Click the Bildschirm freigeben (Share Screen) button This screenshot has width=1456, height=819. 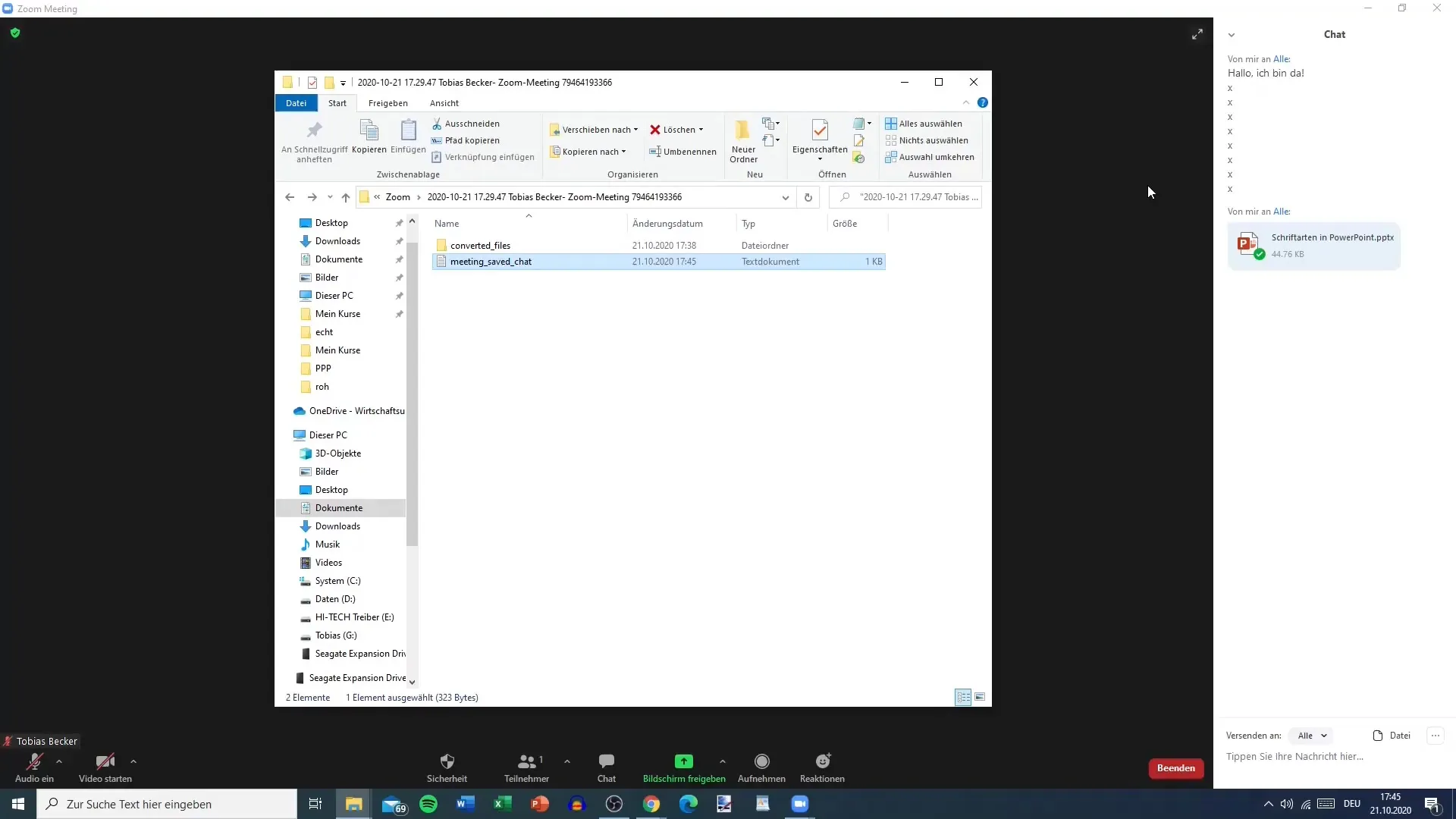[684, 766]
